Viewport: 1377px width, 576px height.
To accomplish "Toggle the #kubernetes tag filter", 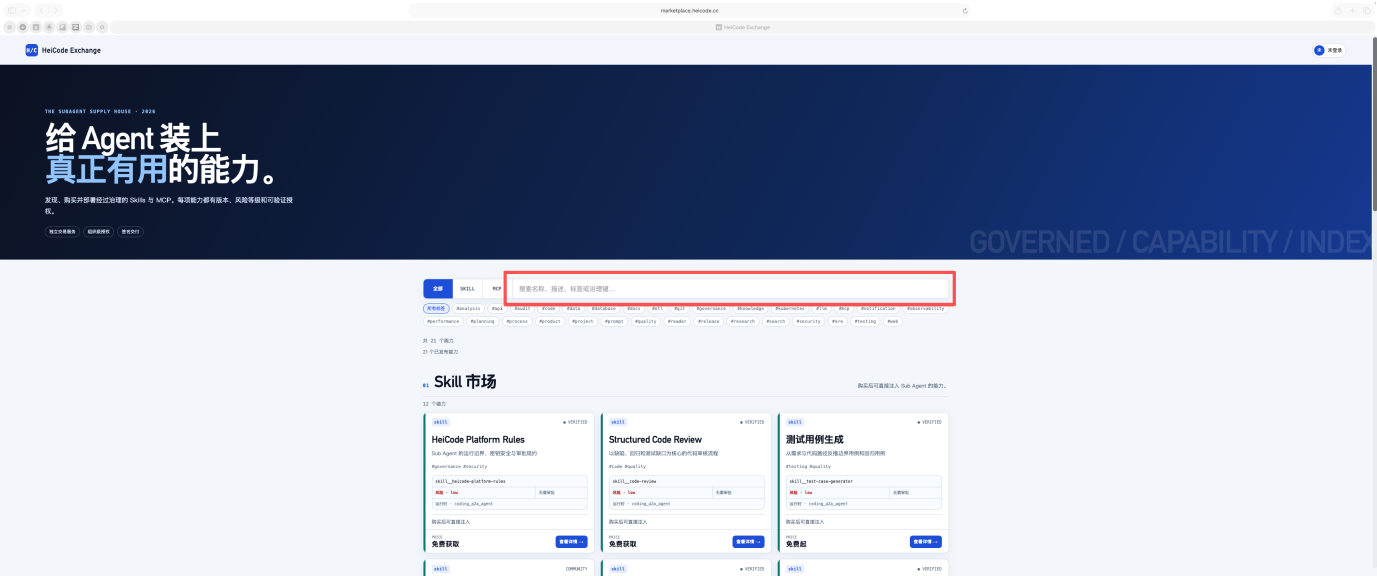I will [789, 308].
